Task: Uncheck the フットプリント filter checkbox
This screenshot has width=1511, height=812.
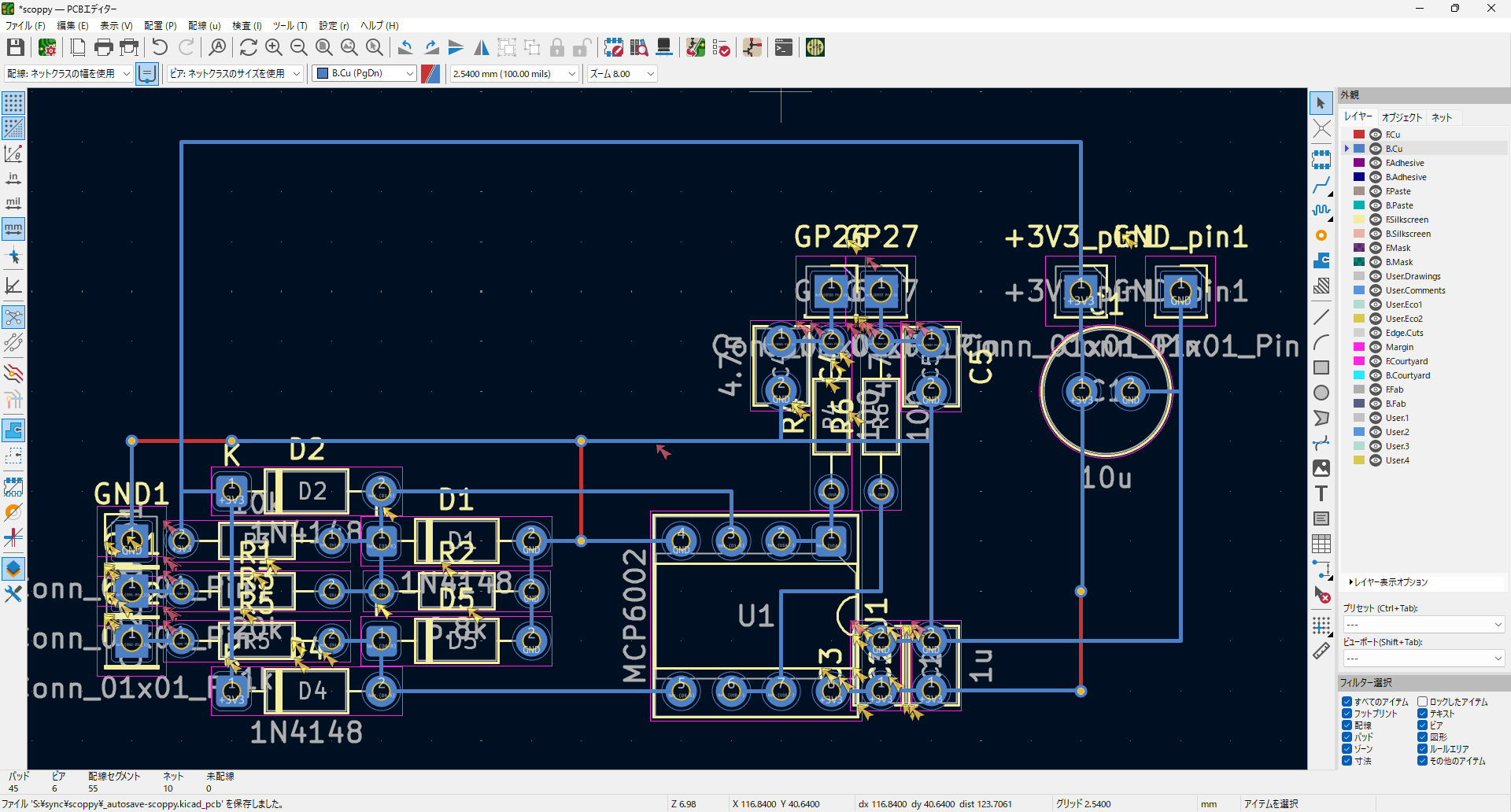Action: click(x=1347, y=714)
